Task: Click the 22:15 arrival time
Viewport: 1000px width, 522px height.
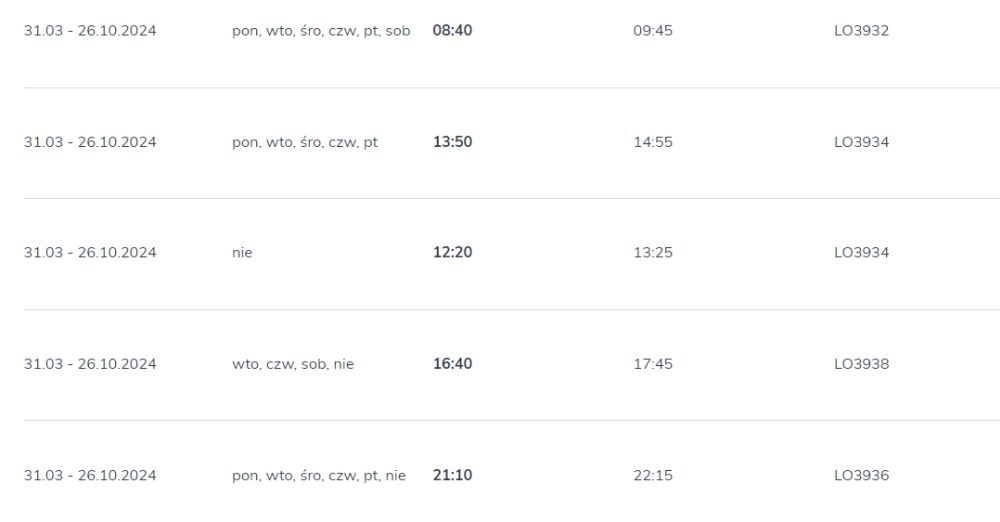Action: (652, 475)
